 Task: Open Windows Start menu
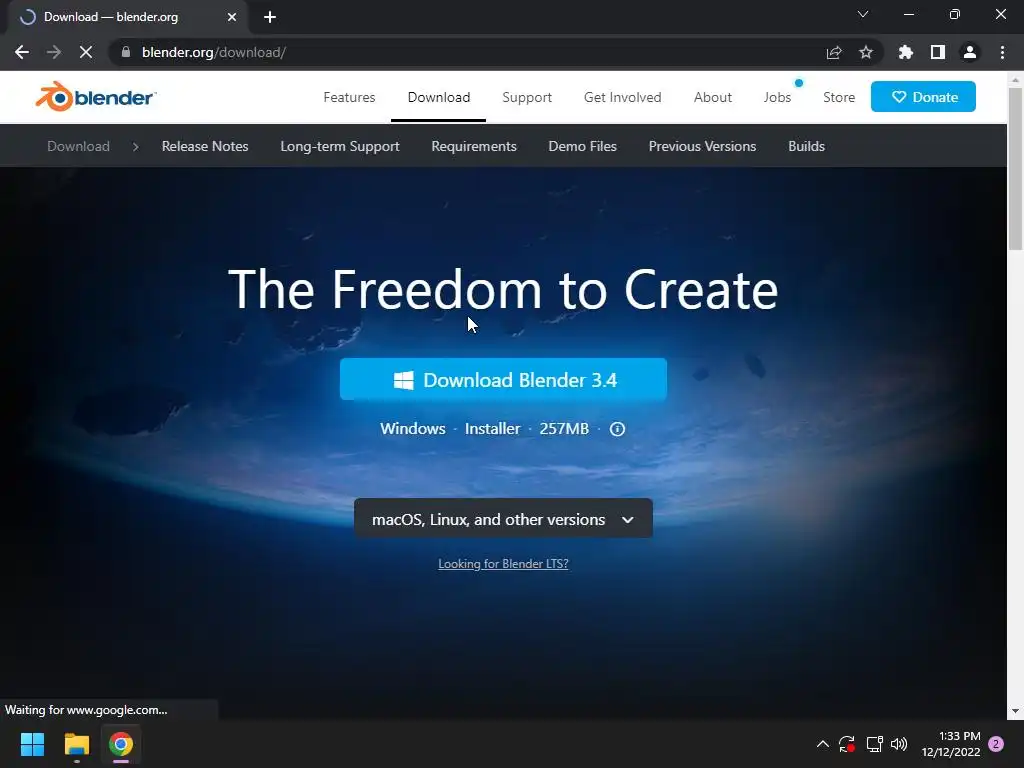32,744
